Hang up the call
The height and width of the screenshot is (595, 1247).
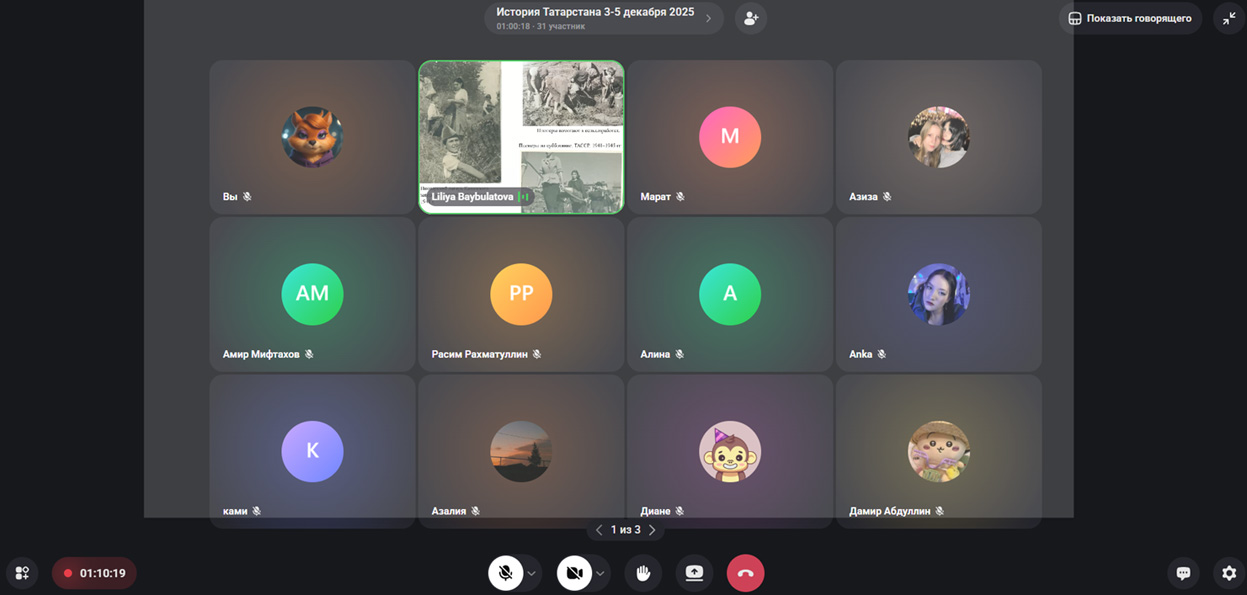coord(745,573)
